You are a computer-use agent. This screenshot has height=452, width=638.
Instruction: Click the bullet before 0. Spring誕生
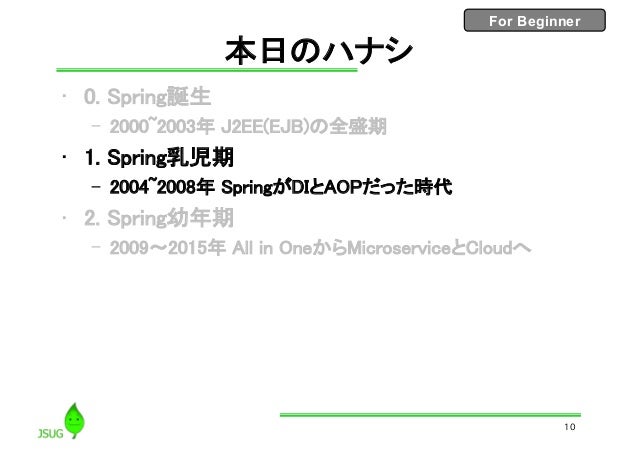pos(64,97)
